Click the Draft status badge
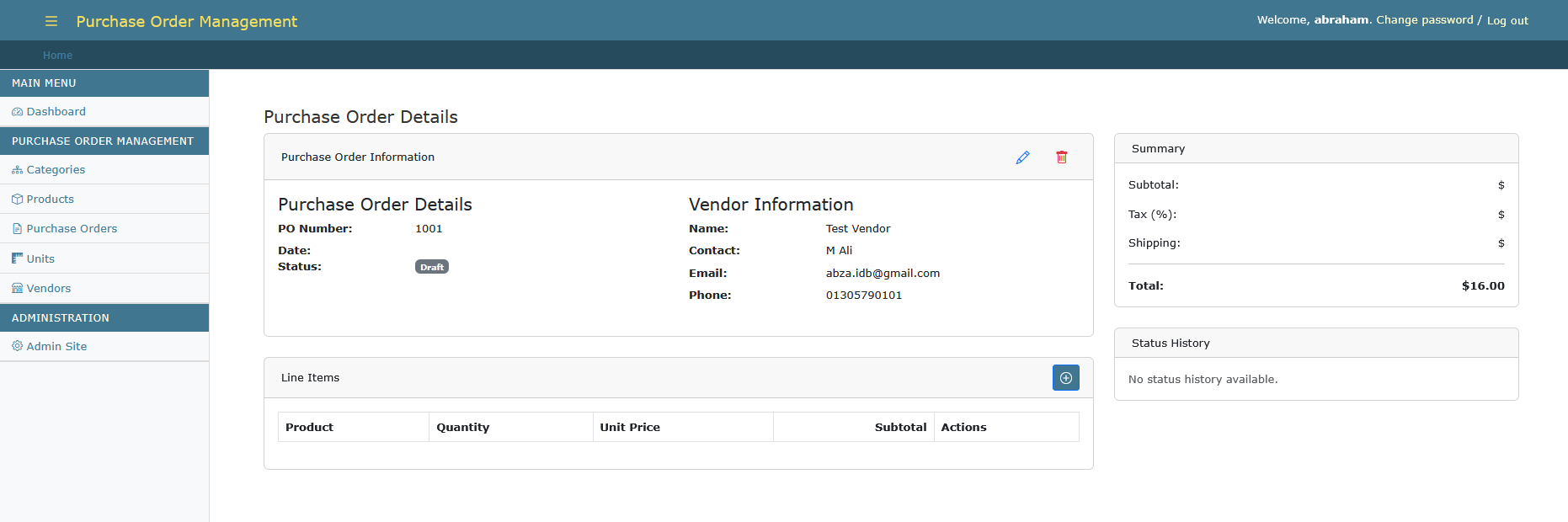1568x522 pixels. (432, 267)
